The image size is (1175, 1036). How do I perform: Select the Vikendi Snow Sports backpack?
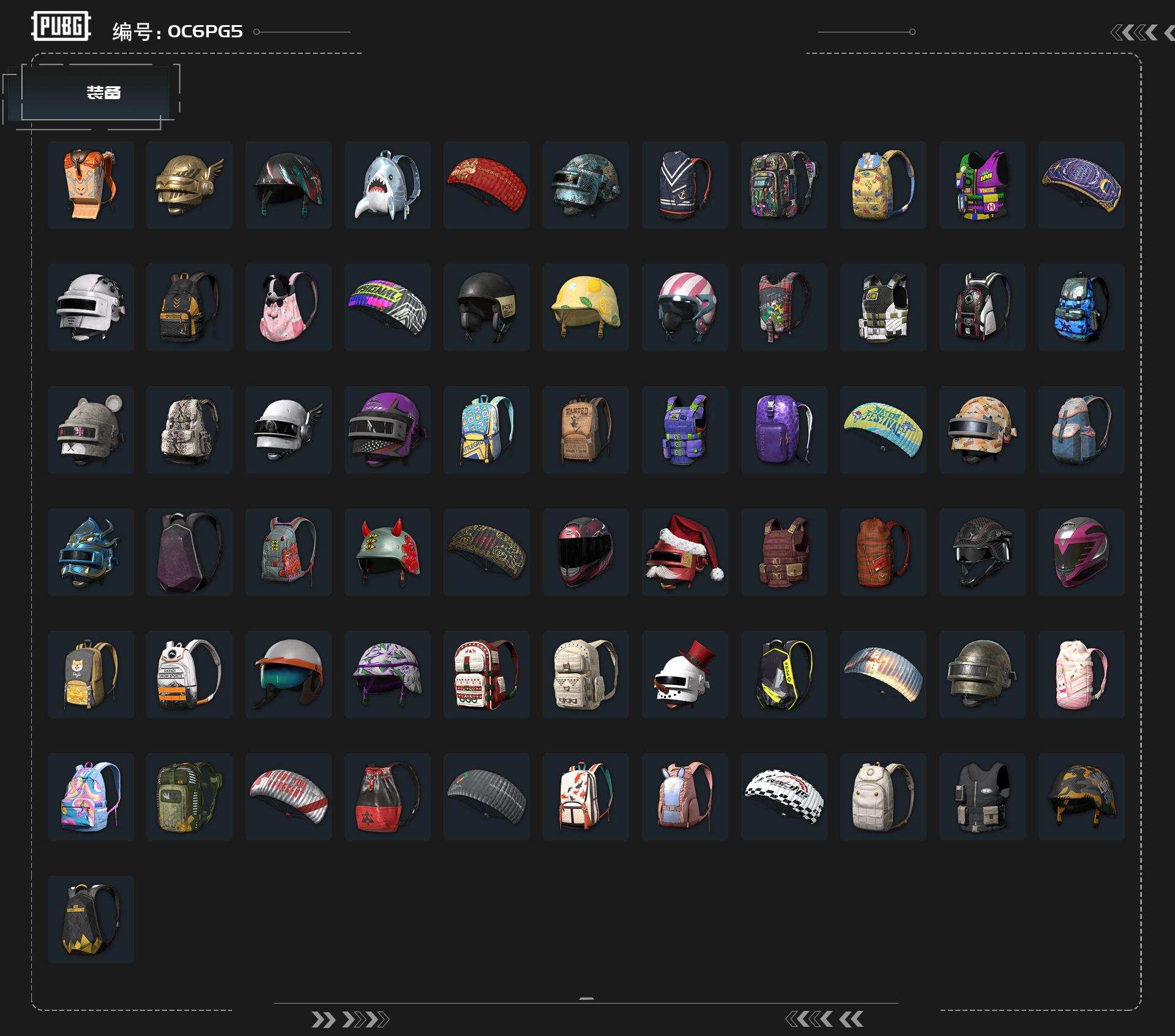[x=189, y=674]
